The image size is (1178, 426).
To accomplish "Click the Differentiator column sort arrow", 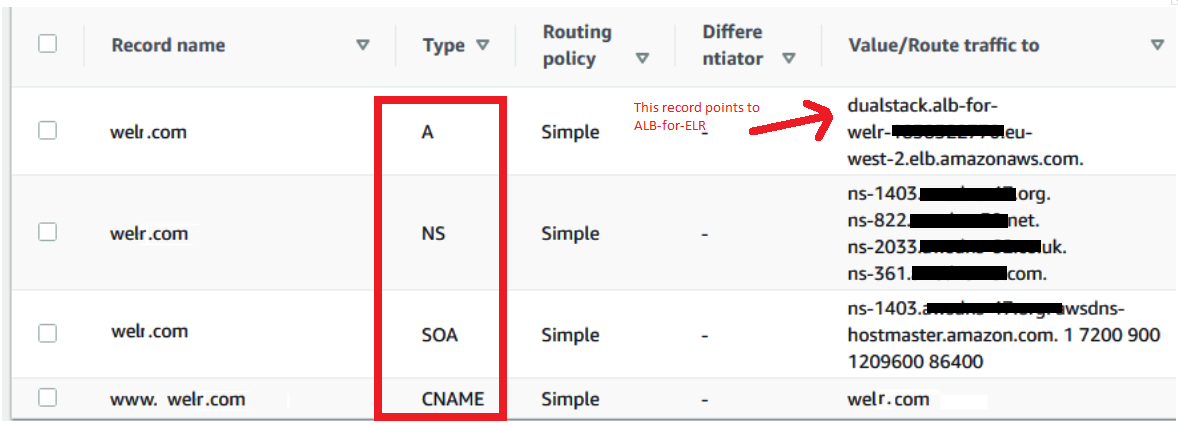I will (789, 58).
